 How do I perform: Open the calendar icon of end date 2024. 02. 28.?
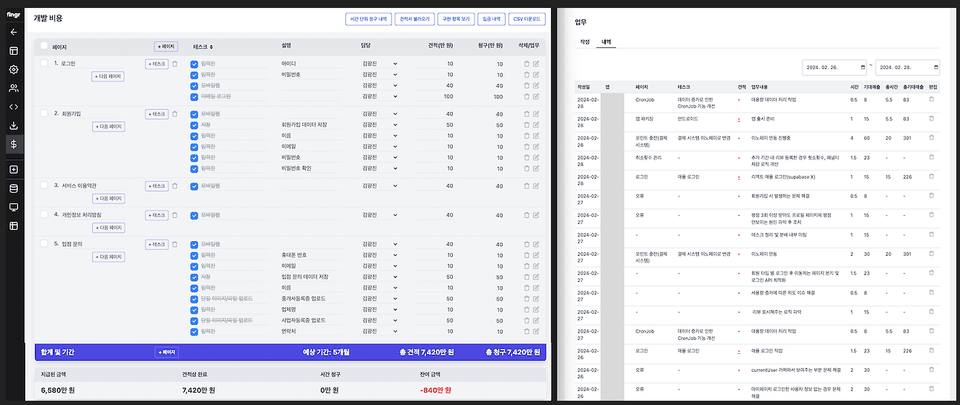point(936,67)
